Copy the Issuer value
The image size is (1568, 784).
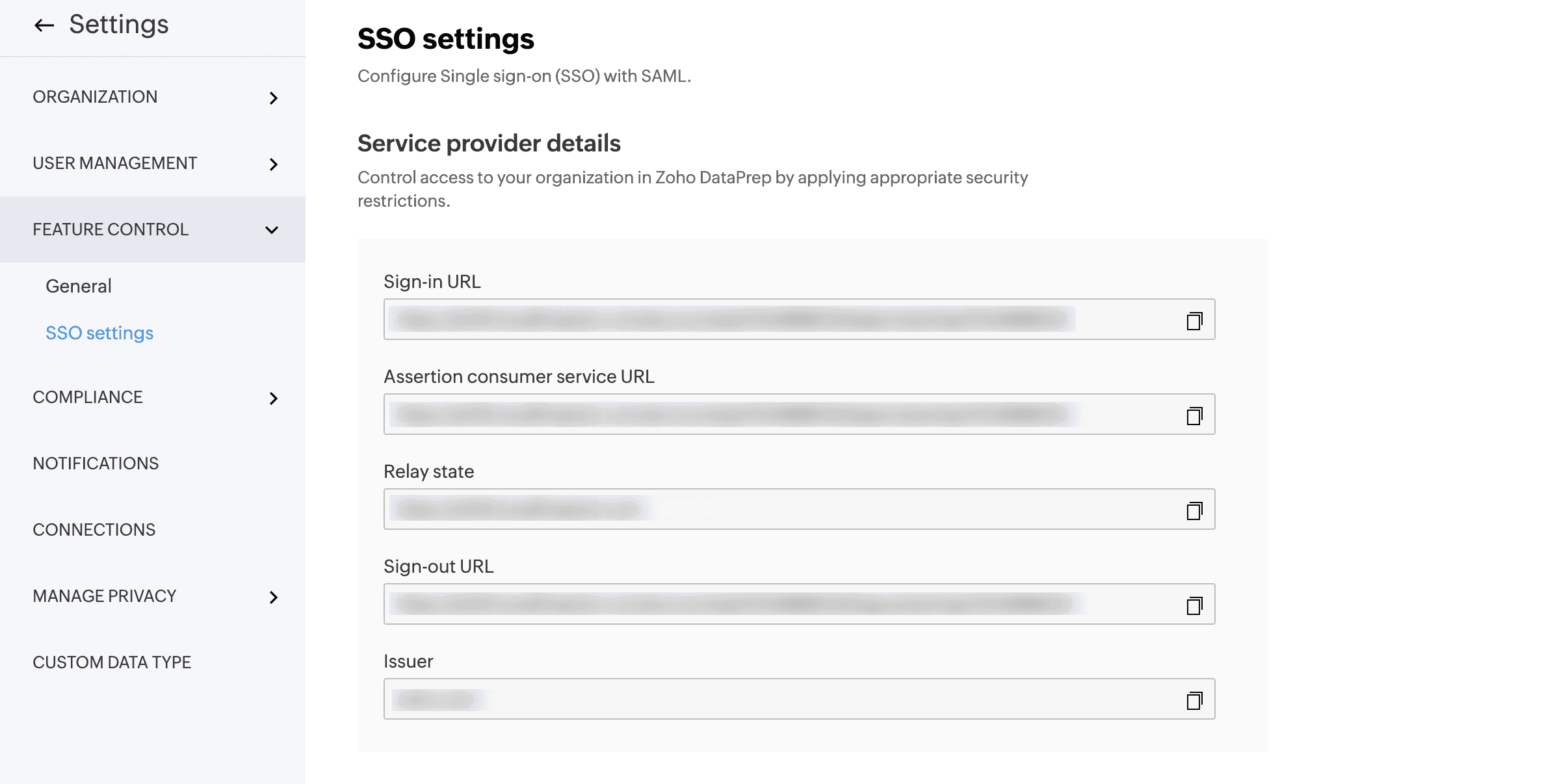(1194, 700)
